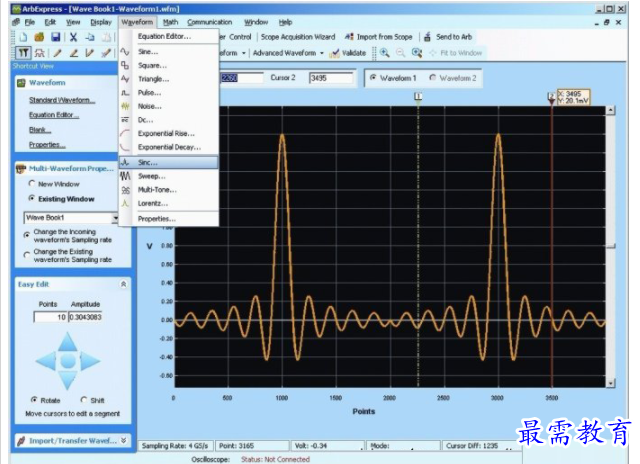
Task: Click the zoom region magnifier icon
Action: coord(417,53)
